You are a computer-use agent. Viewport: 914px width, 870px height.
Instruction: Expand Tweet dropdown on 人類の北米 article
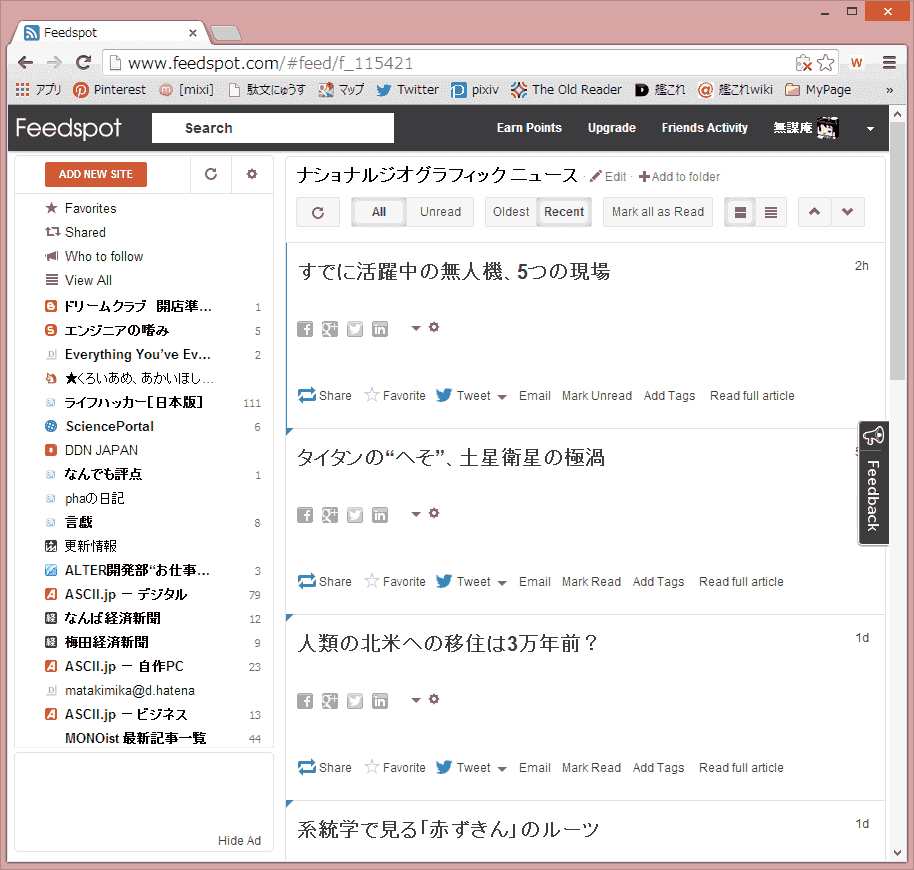click(502, 769)
